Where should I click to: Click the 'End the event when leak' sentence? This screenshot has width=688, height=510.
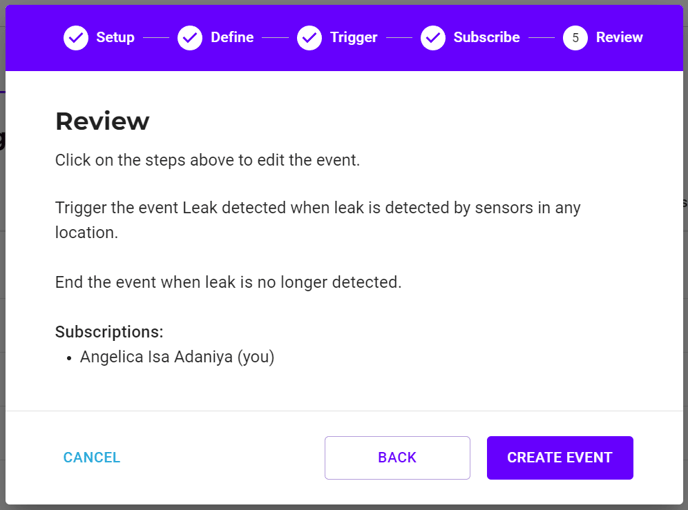[228, 282]
